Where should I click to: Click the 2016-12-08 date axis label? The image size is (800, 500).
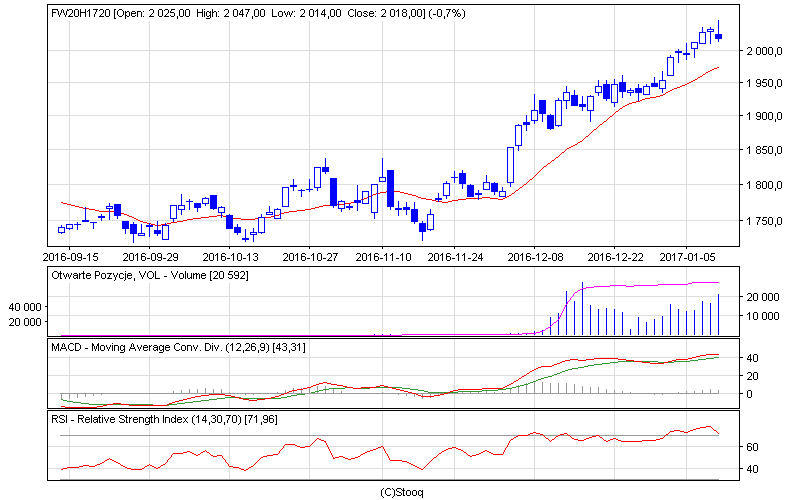535,257
